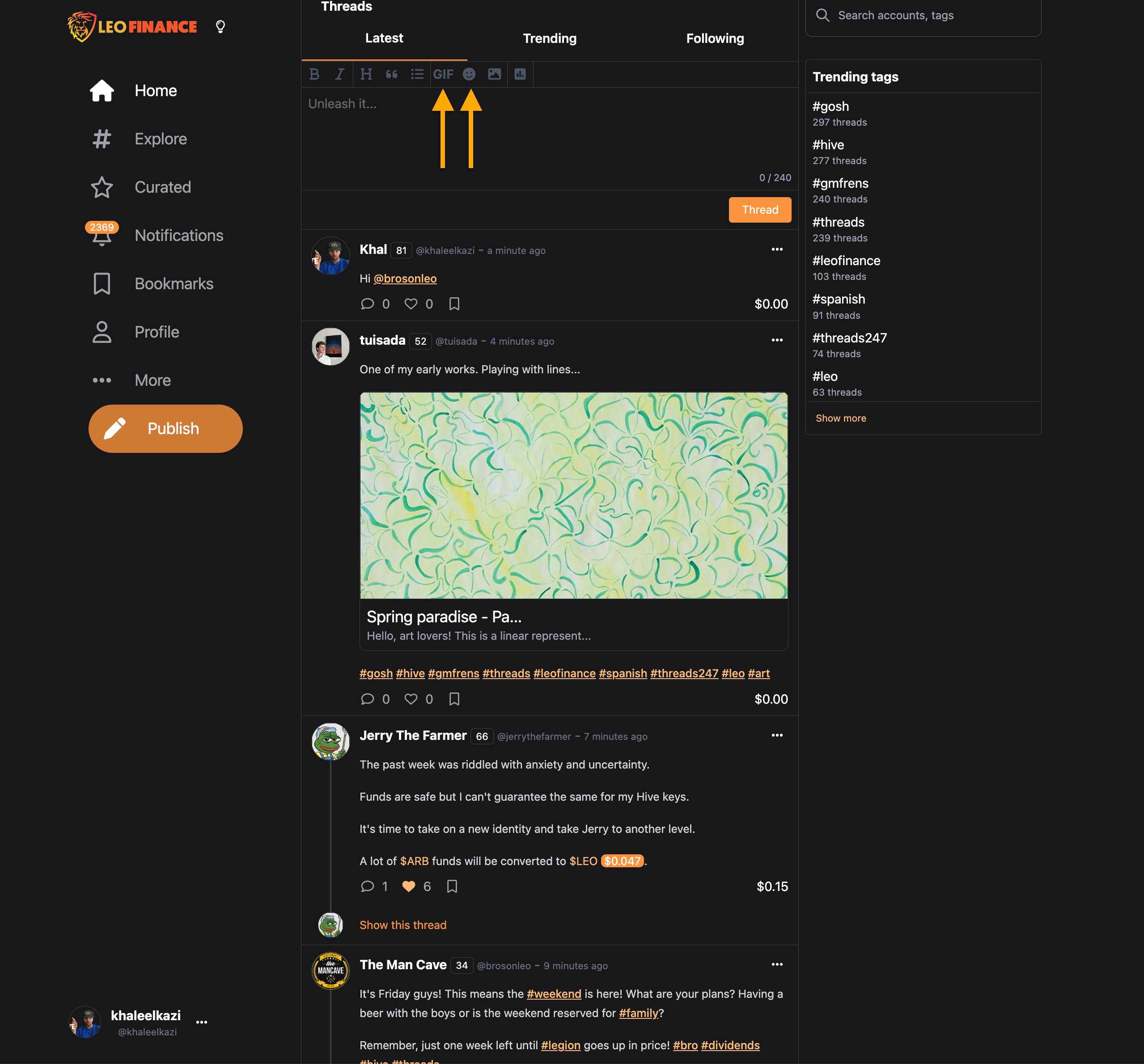This screenshot has width=1144, height=1064.
Task: Switch to the Following tab
Action: tap(715, 38)
